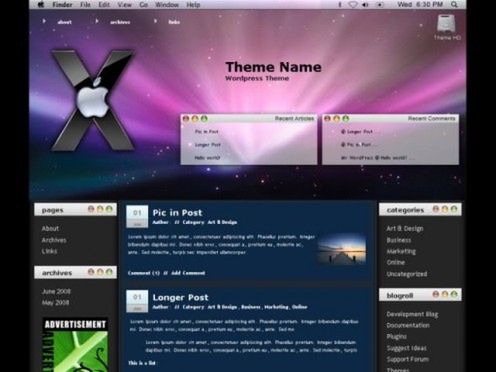Screen dimensions: 496x372
Task: Open Pic in Post in Recent Articles
Action: click(x=207, y=132)
